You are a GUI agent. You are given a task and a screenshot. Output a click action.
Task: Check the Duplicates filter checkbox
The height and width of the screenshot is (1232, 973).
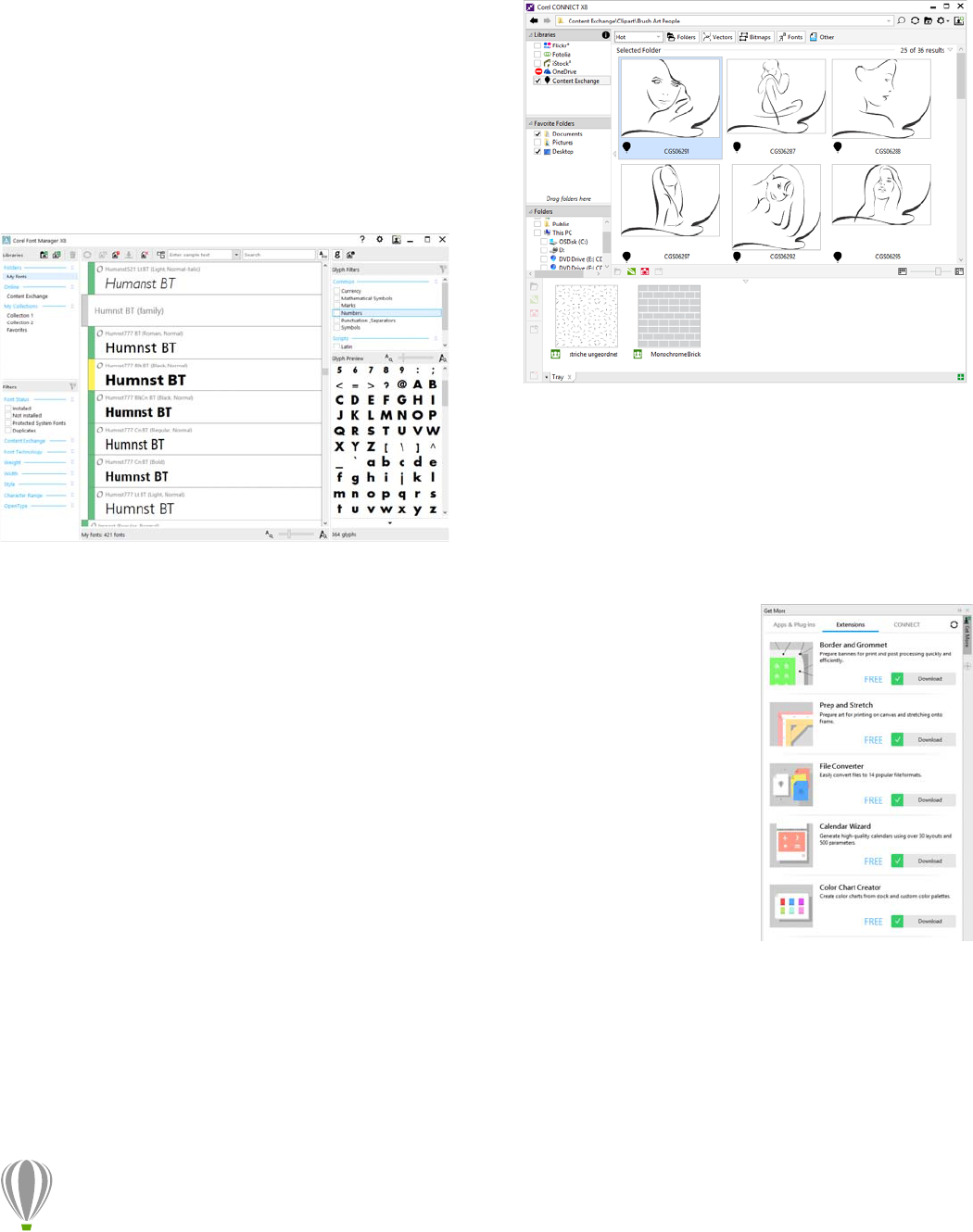pyautogui.click(x=8, y=431)
